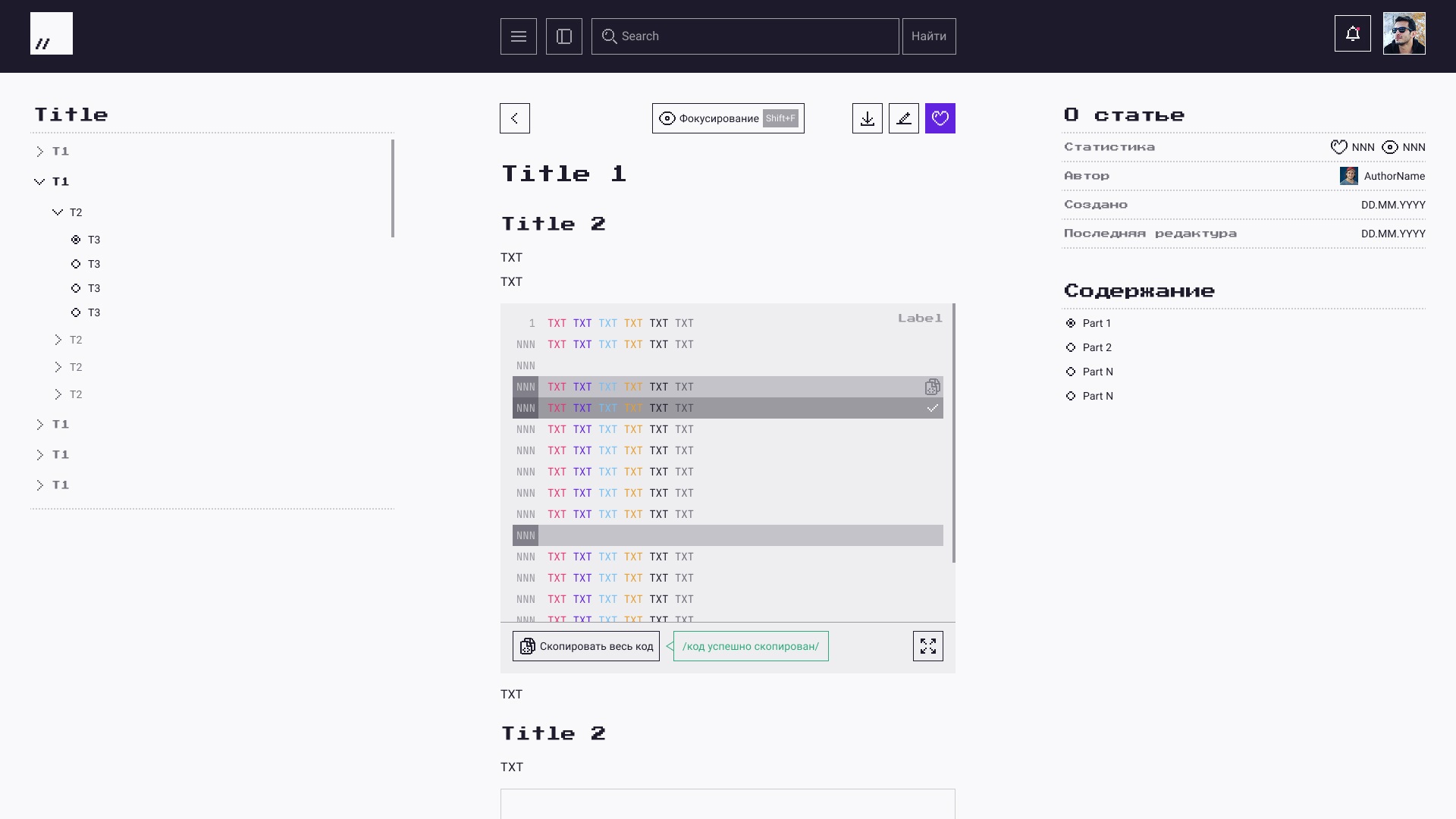
Task: Click the Найти search button
Action: pyautogui.click(x=929, y=36)
